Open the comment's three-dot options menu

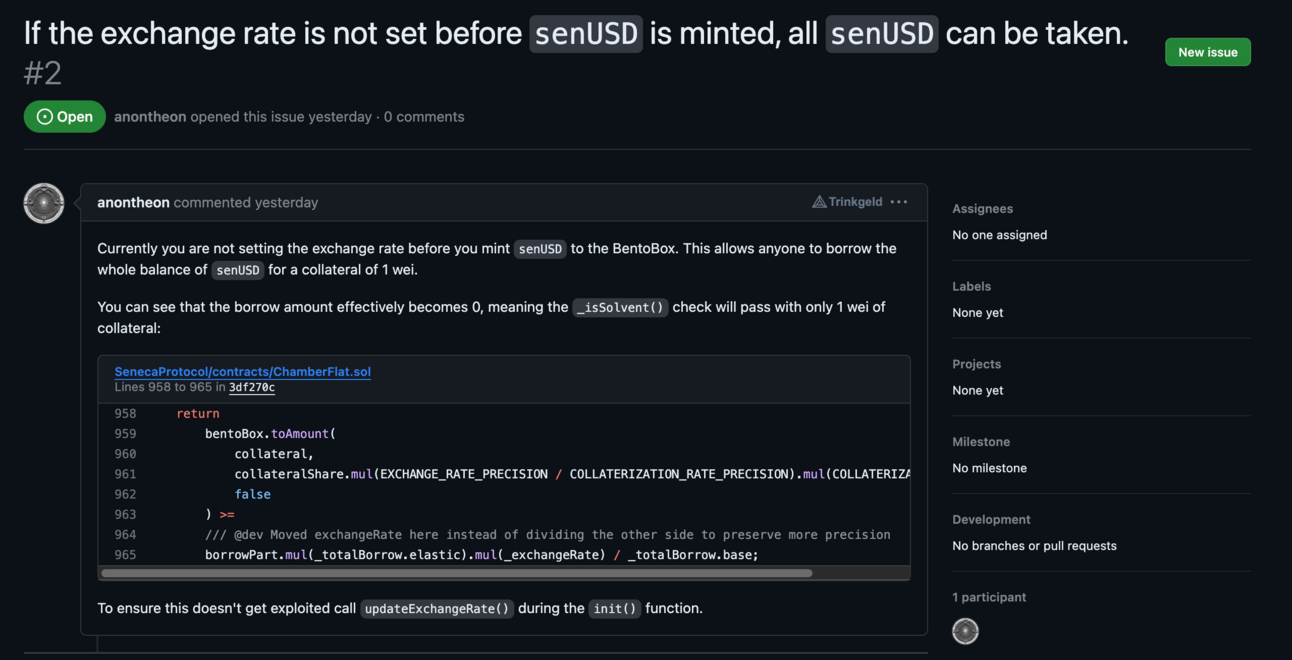pos(899,202)
